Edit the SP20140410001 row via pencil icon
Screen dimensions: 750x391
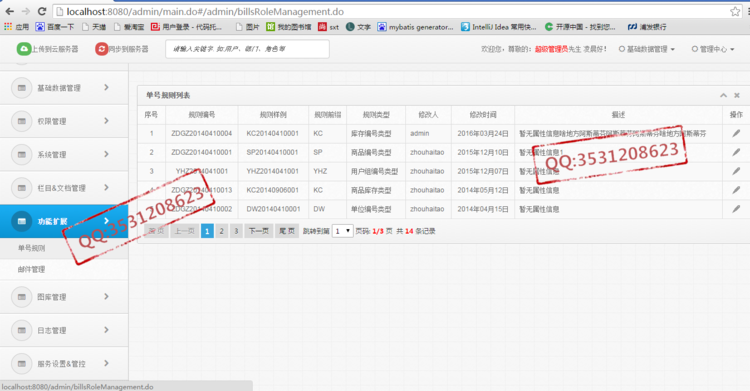point(736,152)
